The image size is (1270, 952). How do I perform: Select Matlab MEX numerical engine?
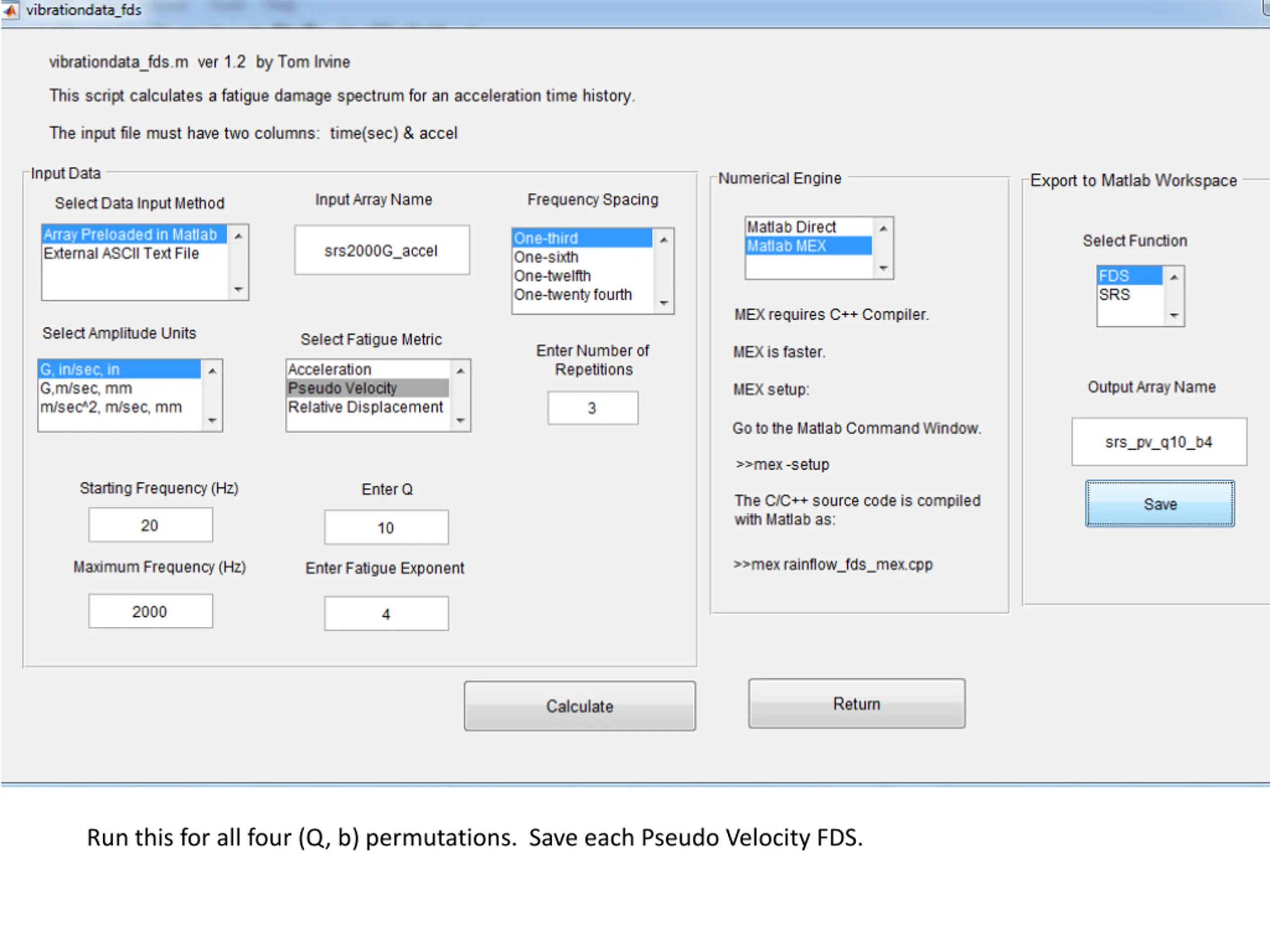click(809, 245)
